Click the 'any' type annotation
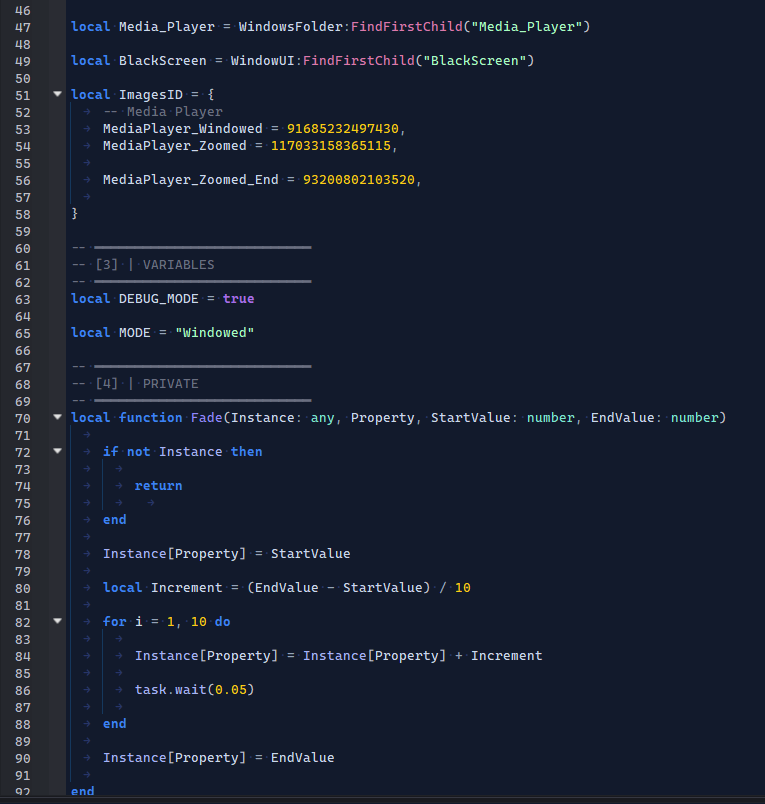Image resolution: width=765 pixels, height=804 pixels. pos(323,417)
